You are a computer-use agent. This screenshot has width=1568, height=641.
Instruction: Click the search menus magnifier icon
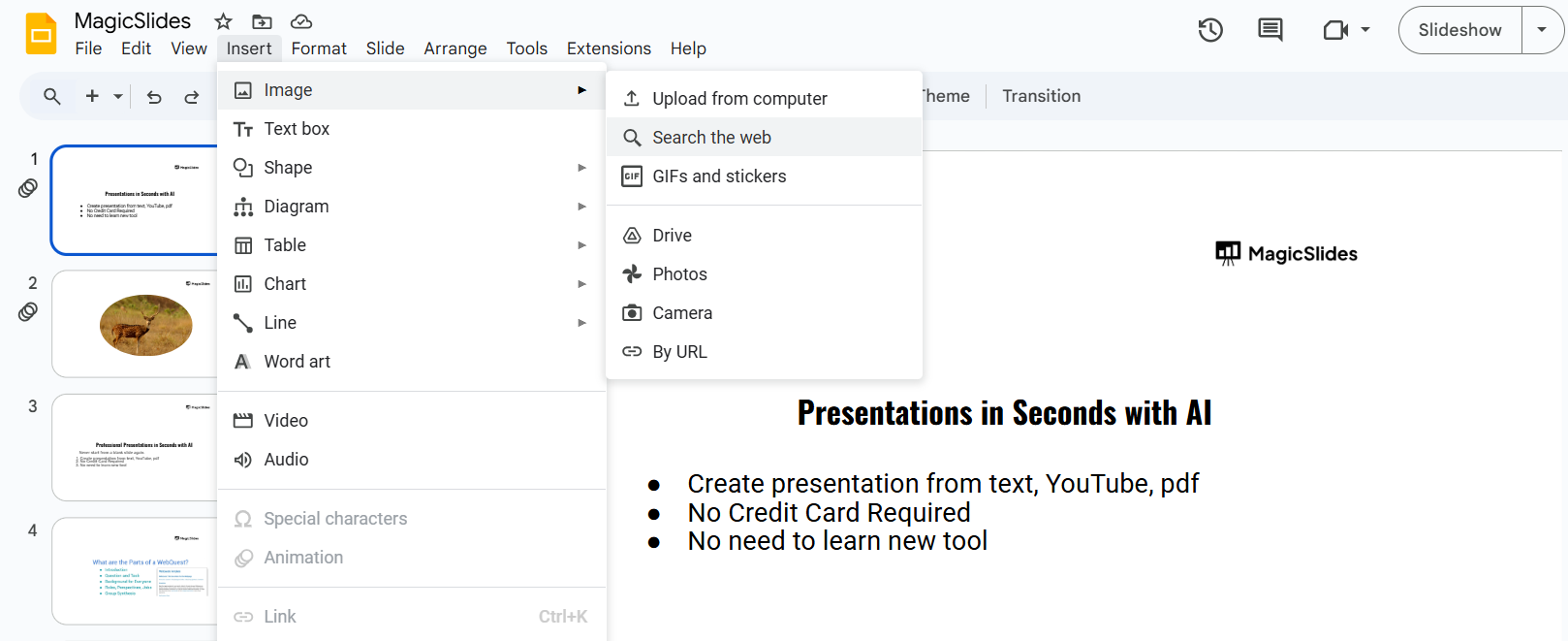pos(52,96)
